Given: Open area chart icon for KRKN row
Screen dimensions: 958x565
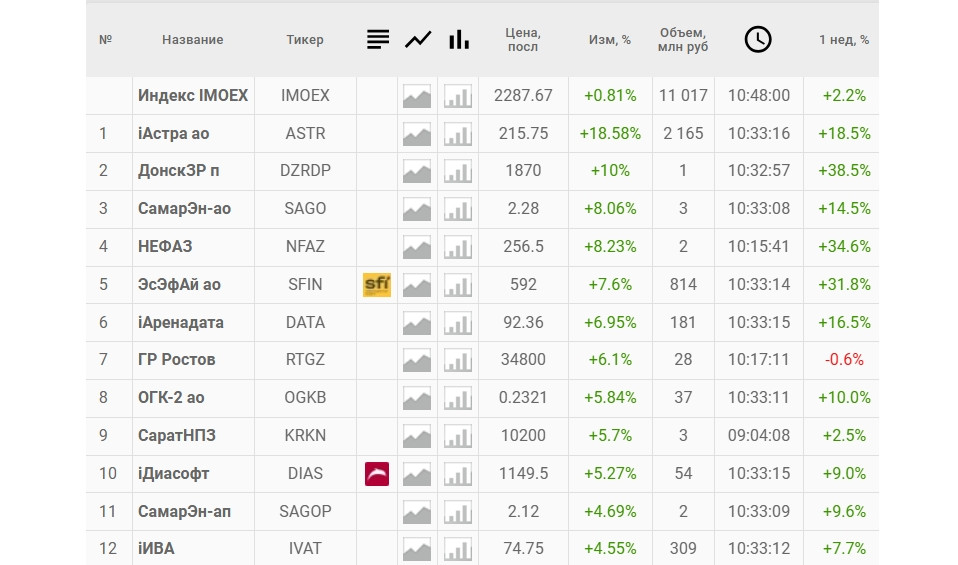Looking at the screenshot, I should [417, 436].
